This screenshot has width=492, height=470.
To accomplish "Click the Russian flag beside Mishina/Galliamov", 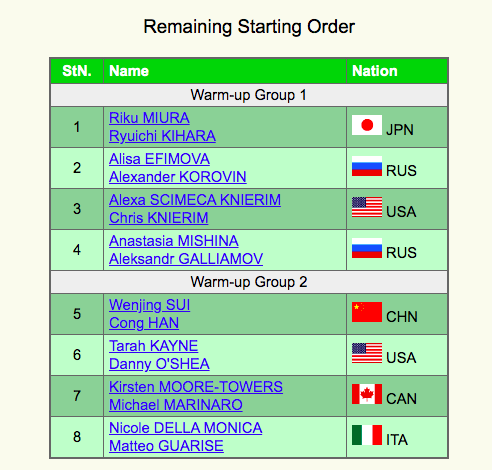I will [x=367, y=248].
